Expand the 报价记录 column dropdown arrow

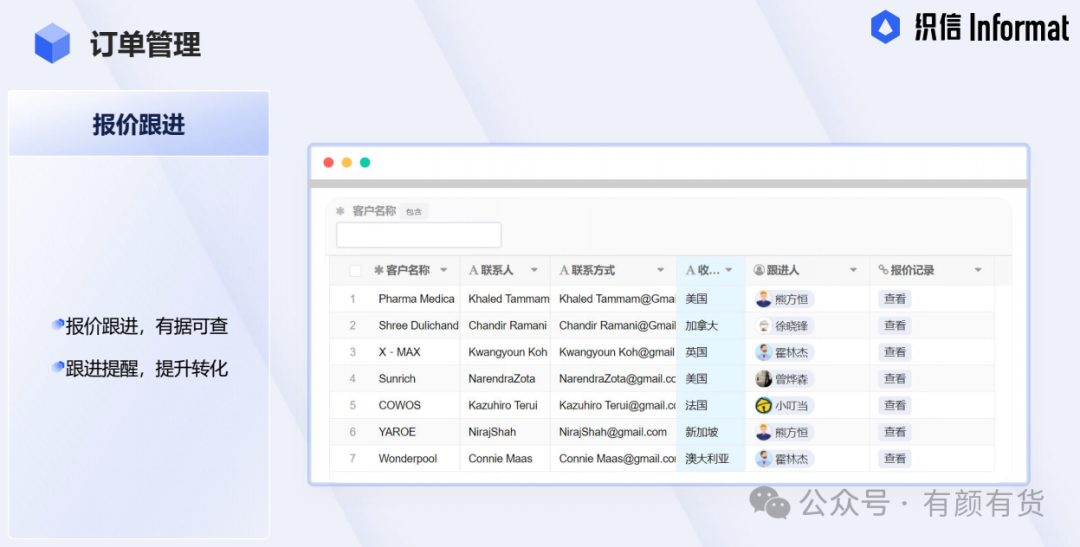click(x=977, y=270)
